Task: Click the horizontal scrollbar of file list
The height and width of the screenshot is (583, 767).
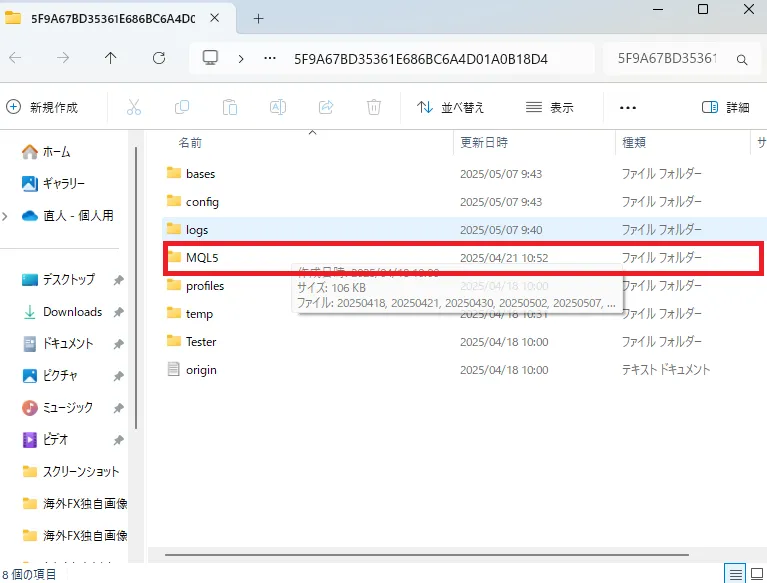Action: point(427,555)
